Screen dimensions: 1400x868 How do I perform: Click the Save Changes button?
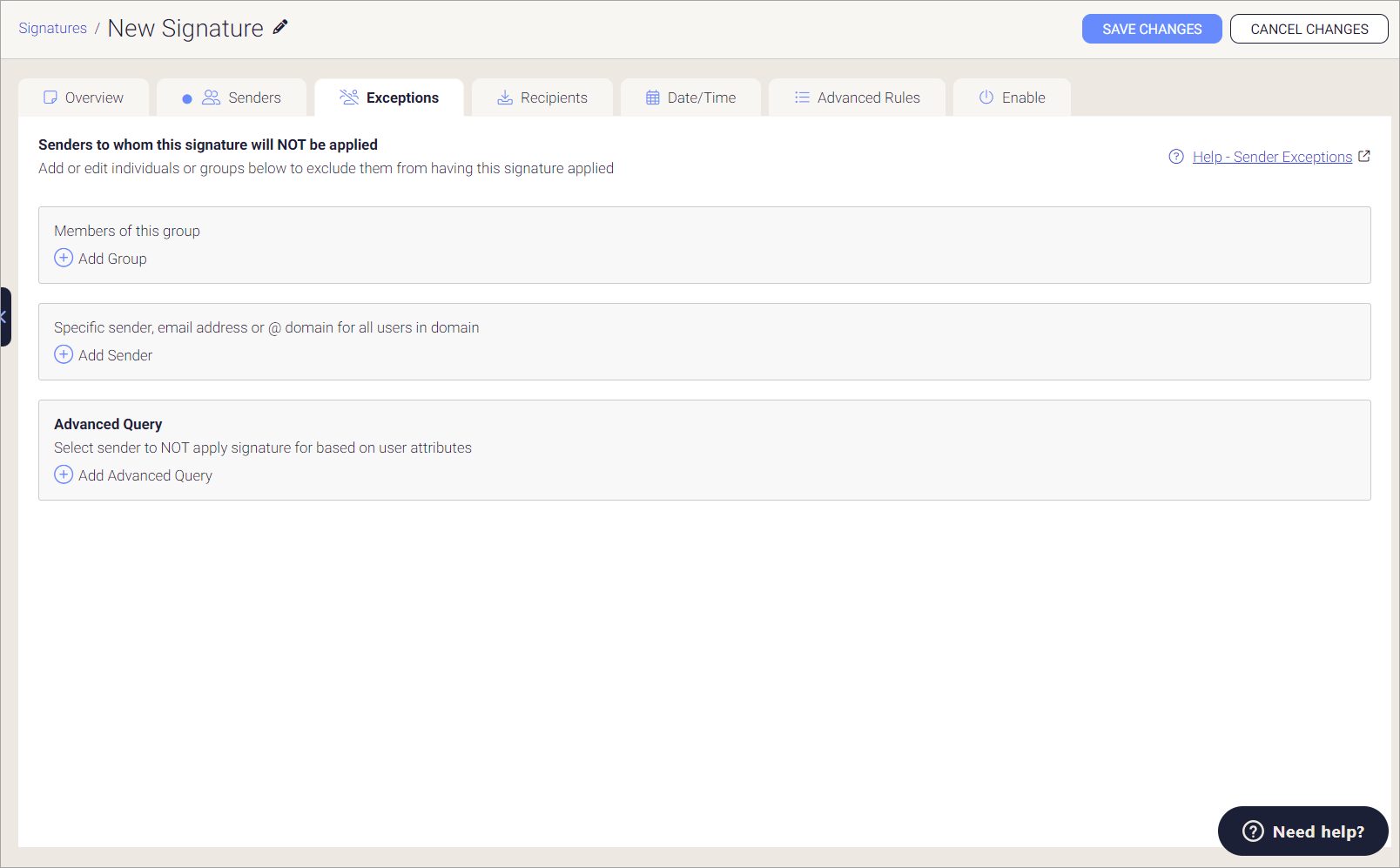[x=1151, y=29]
